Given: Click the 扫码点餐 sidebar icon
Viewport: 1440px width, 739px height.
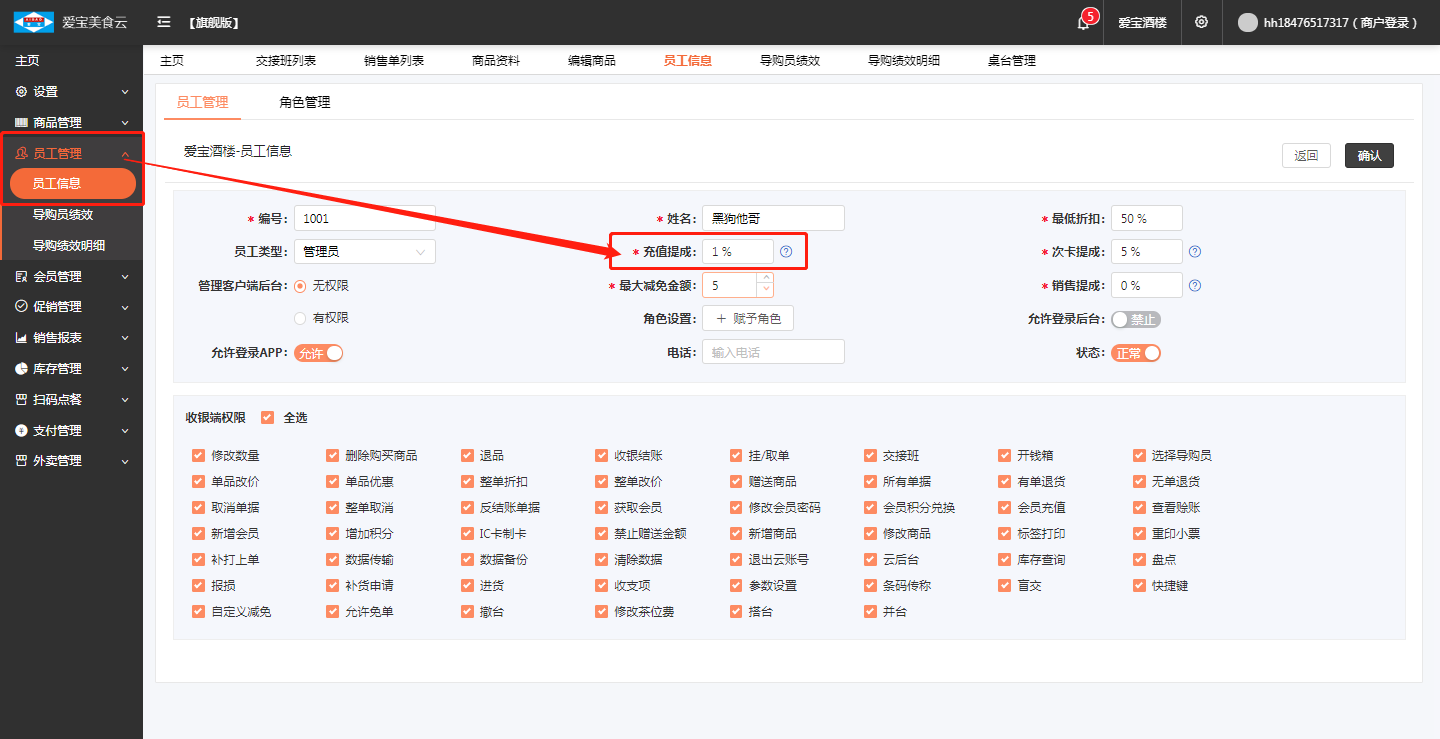Looking at the screenshot, I should tap(21, 400).
